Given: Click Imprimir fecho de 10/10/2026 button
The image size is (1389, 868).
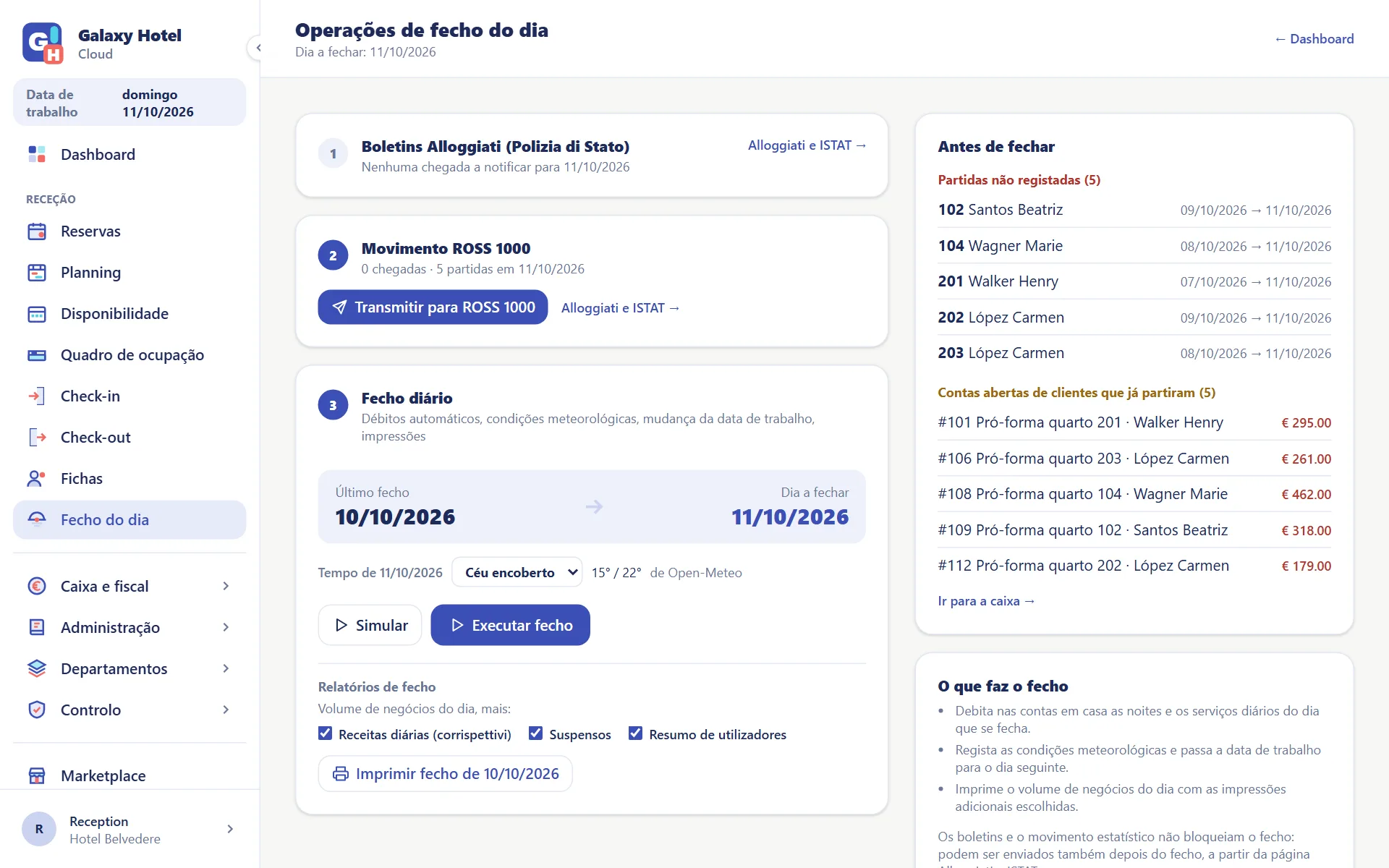Looking at the screenshot, I should tap(445, 774).
